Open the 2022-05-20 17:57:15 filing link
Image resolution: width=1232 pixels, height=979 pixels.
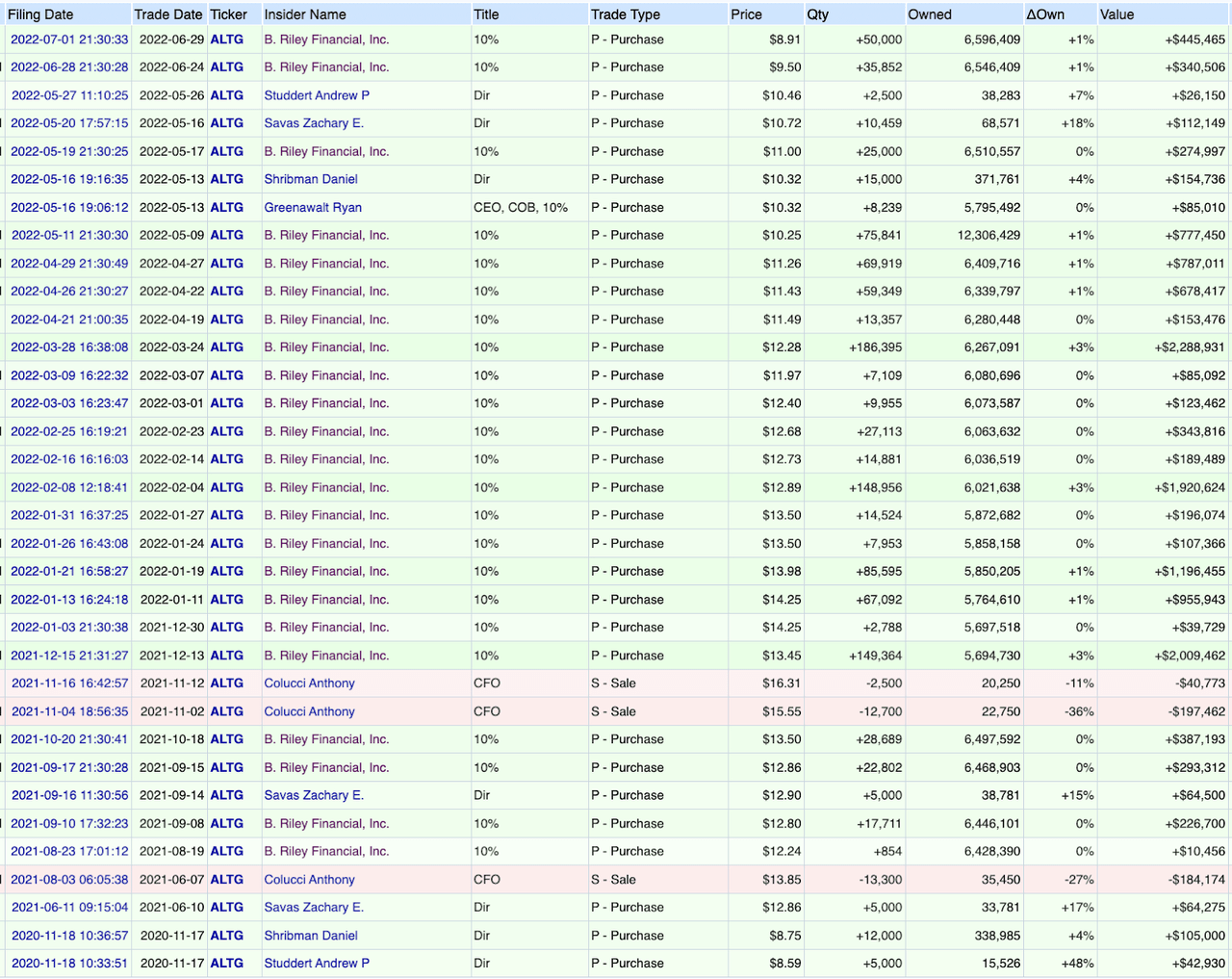[x=69, y=123]
